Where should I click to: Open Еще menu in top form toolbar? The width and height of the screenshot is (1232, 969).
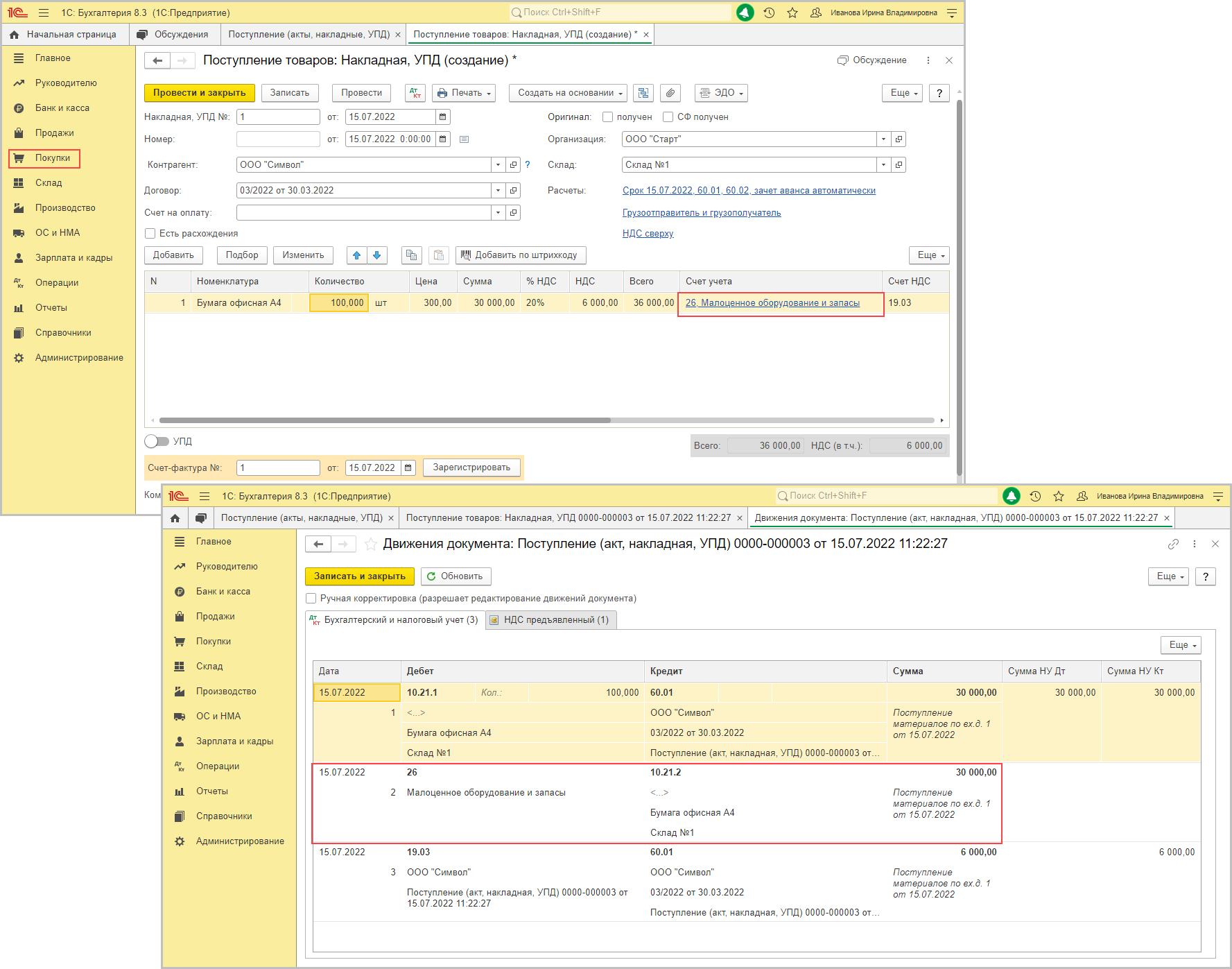click(x=902, y=93)
